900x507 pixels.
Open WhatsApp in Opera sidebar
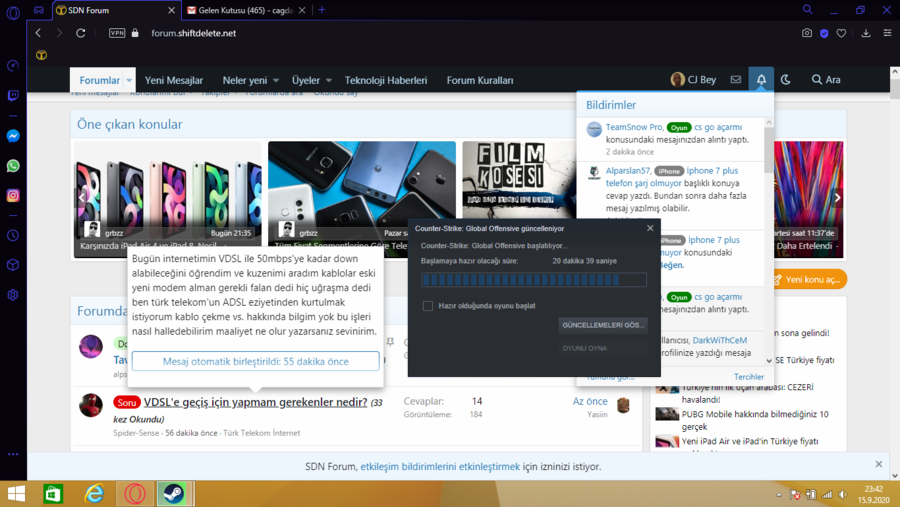click(13, 166)
